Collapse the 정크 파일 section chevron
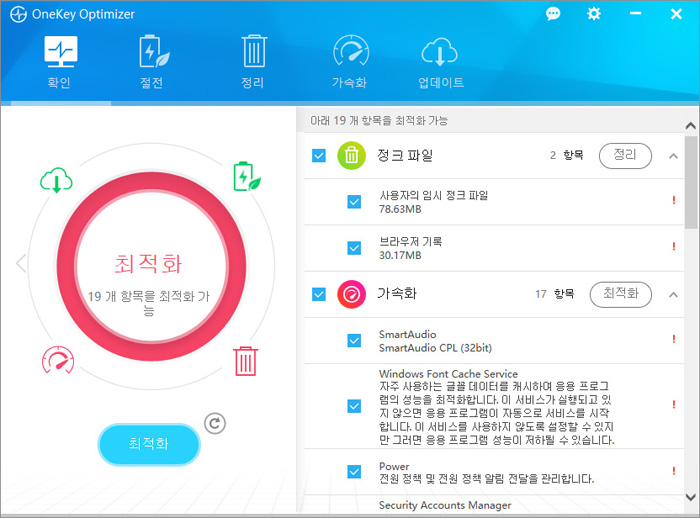Viewport: 700px width, 518px height. tap(673, 156)
